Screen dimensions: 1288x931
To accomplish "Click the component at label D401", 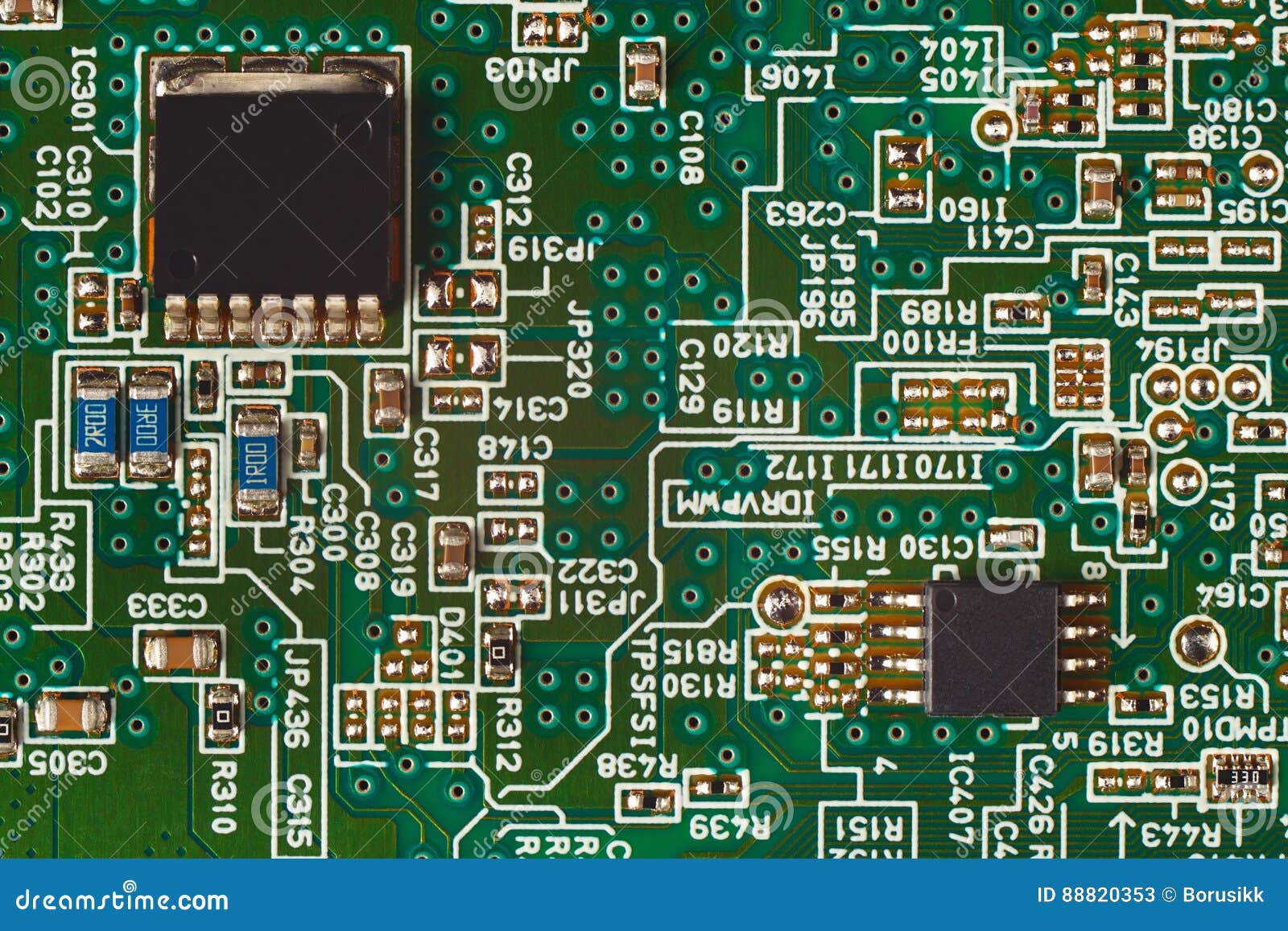I will pyautogui.click(x=499, y=652).
